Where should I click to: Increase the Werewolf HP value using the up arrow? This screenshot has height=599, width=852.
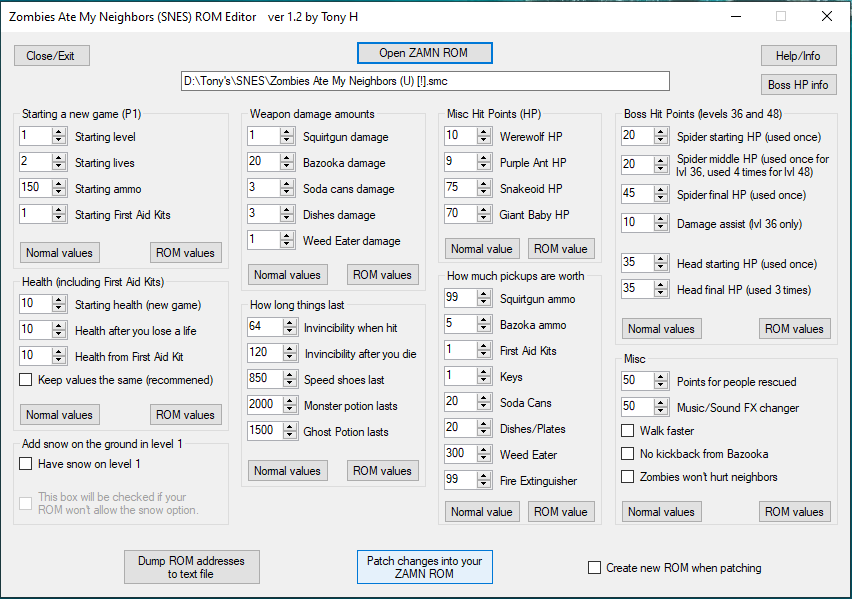point(485,132)
